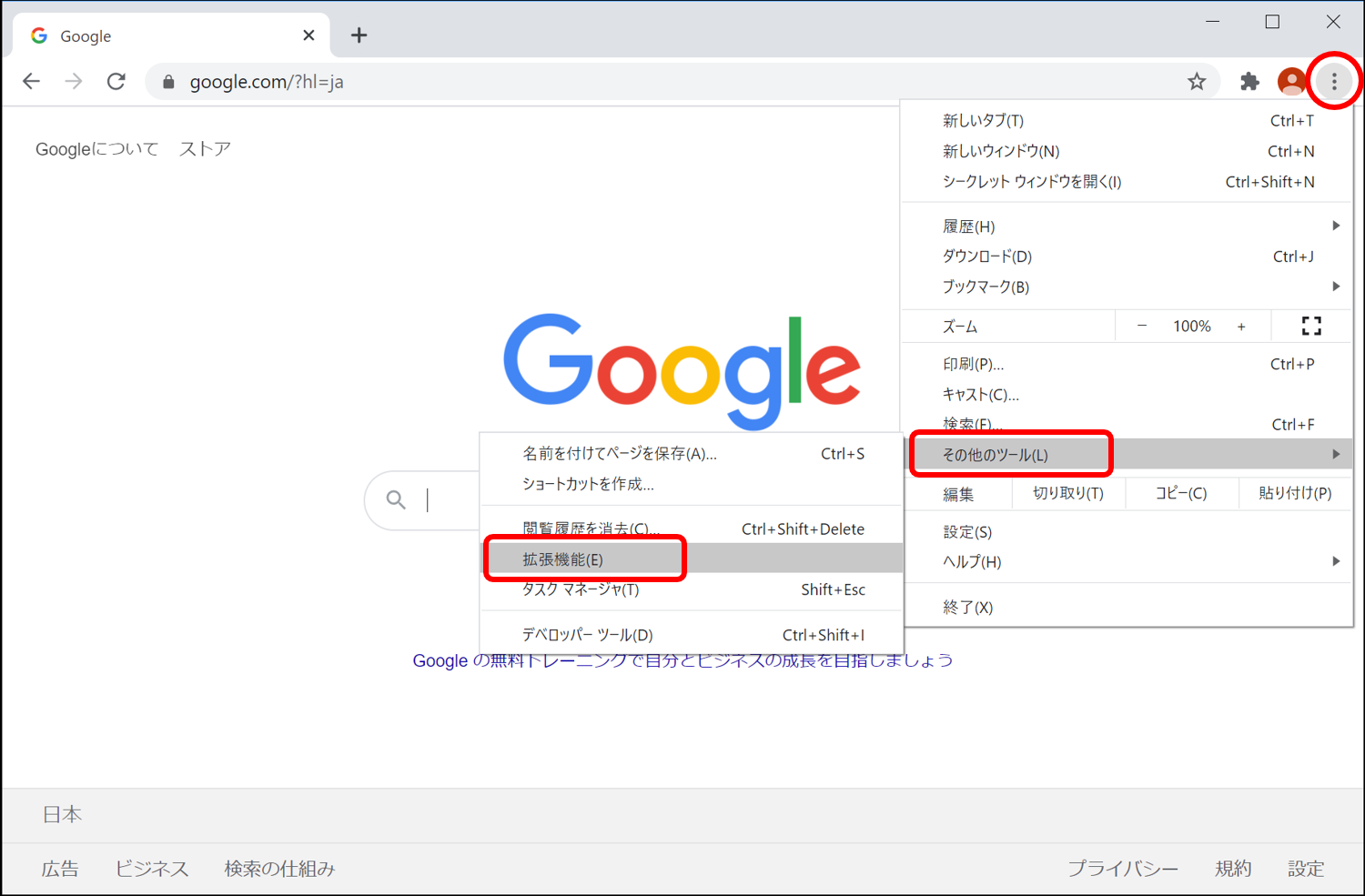Open the footer 設定 link
This screenshot has width=1365, height=896.
pos(1306,869)
